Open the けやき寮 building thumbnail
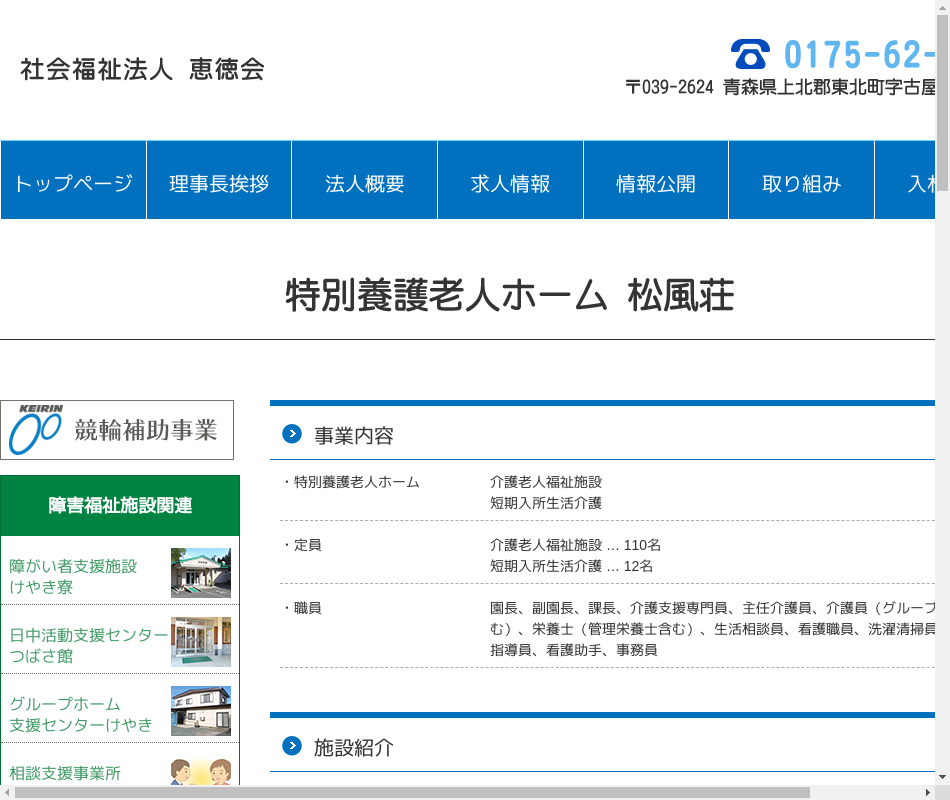The width and height of the screenshot is (950, 800). pos(201,573)
